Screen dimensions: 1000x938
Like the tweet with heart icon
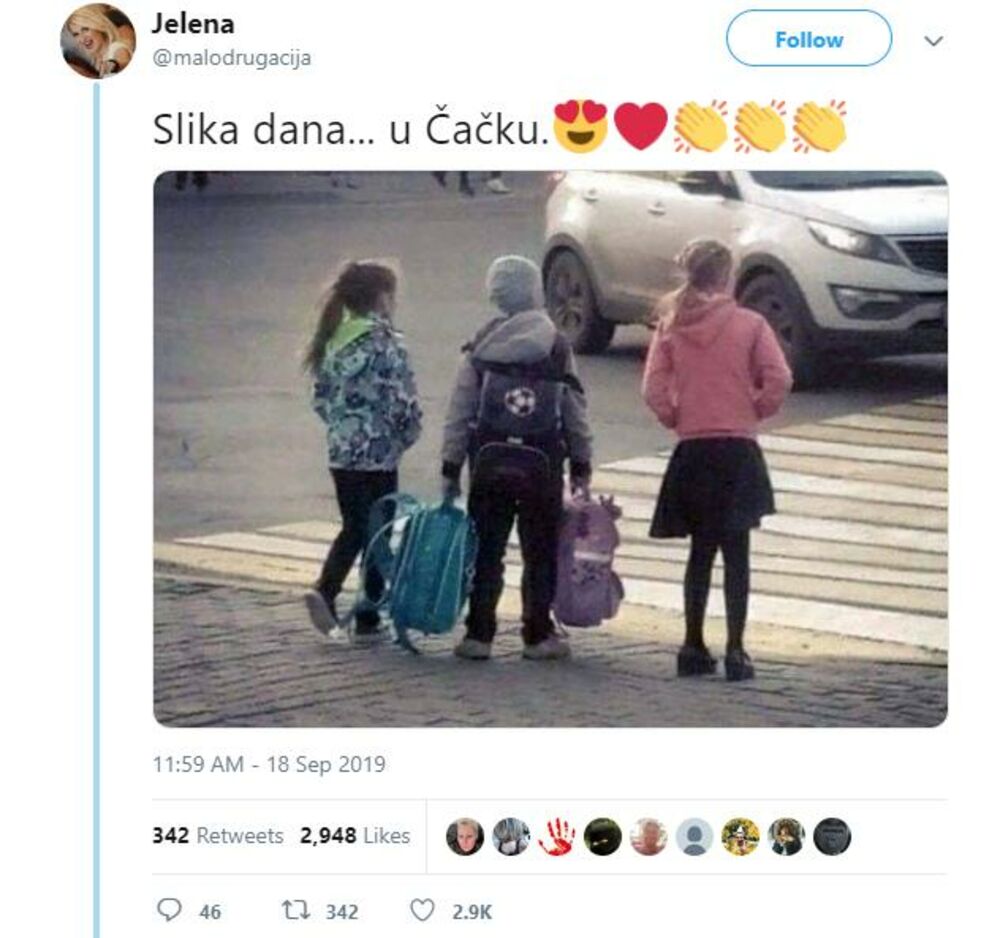(422, 910)
